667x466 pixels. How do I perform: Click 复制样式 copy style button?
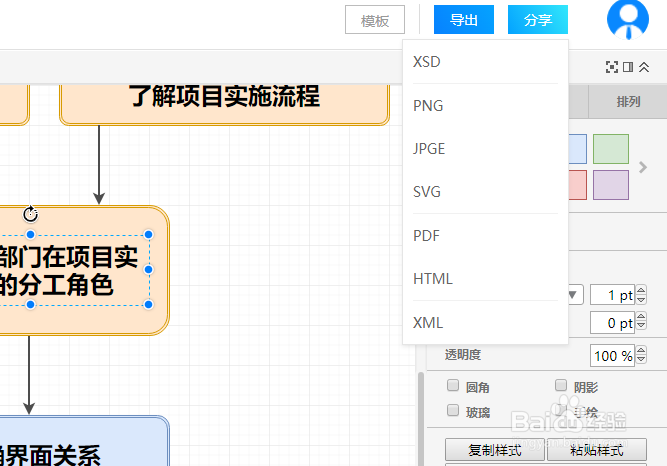point(495,450)
